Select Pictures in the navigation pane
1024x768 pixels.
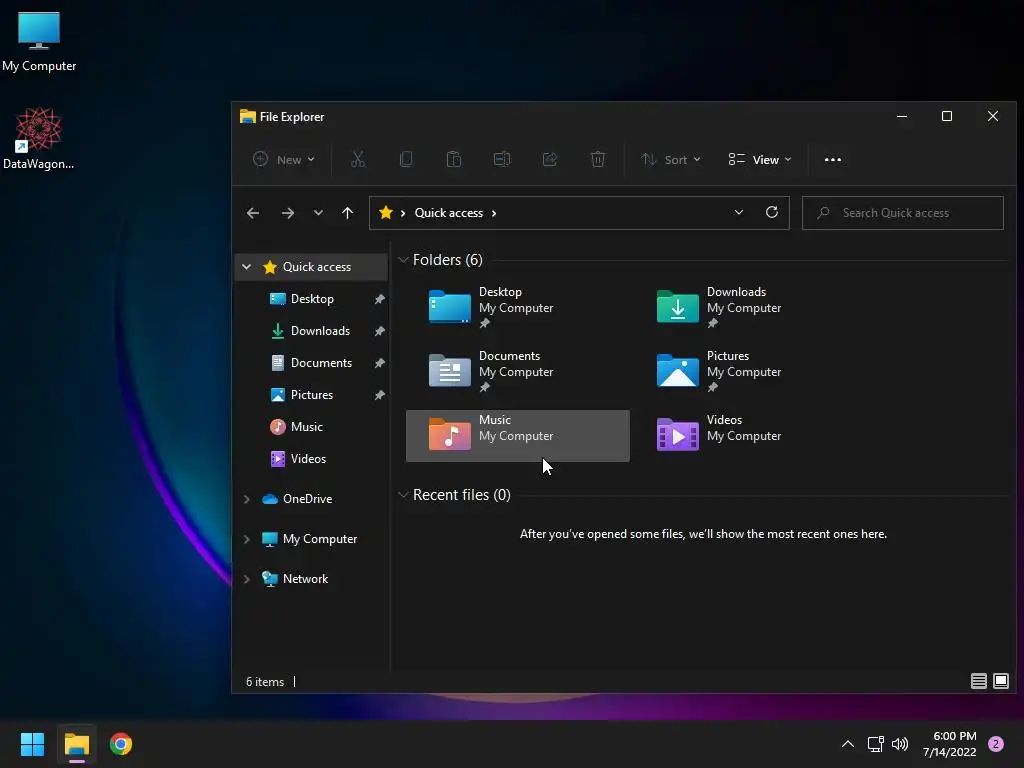tap(311, 394)
